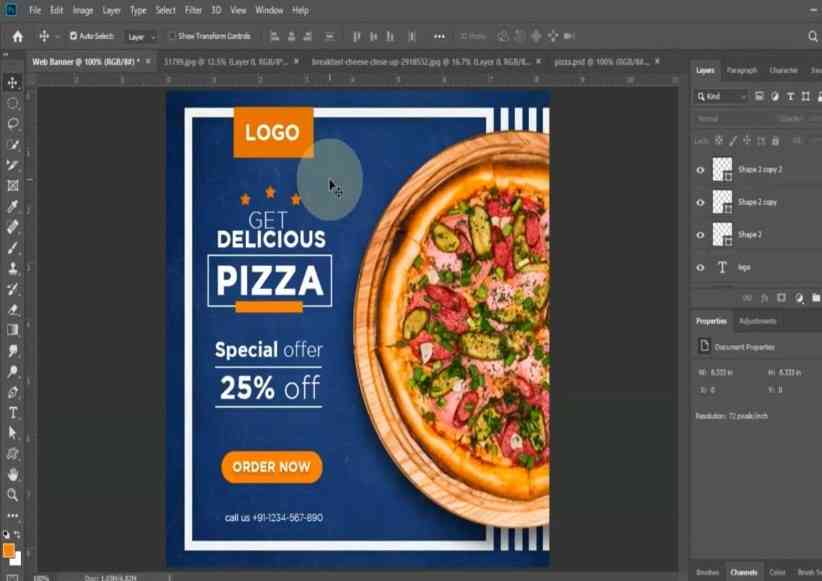
Task: Select the Shape 2 copy layer thumbnail
Action: coord(722,202)
